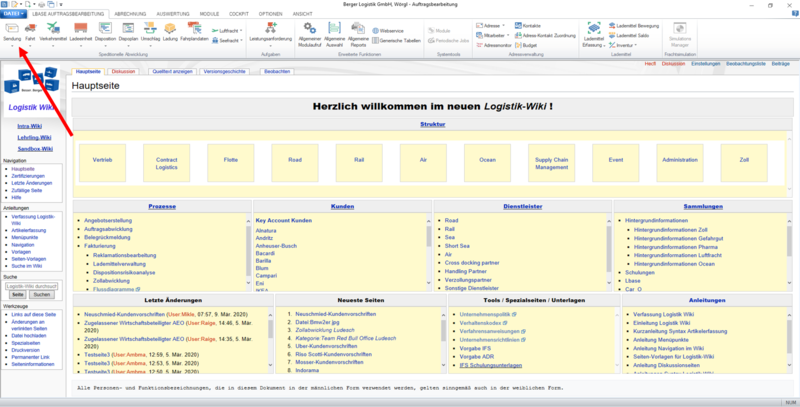
Task: Open the Disposition icon
Action: [x=105, y=29]
